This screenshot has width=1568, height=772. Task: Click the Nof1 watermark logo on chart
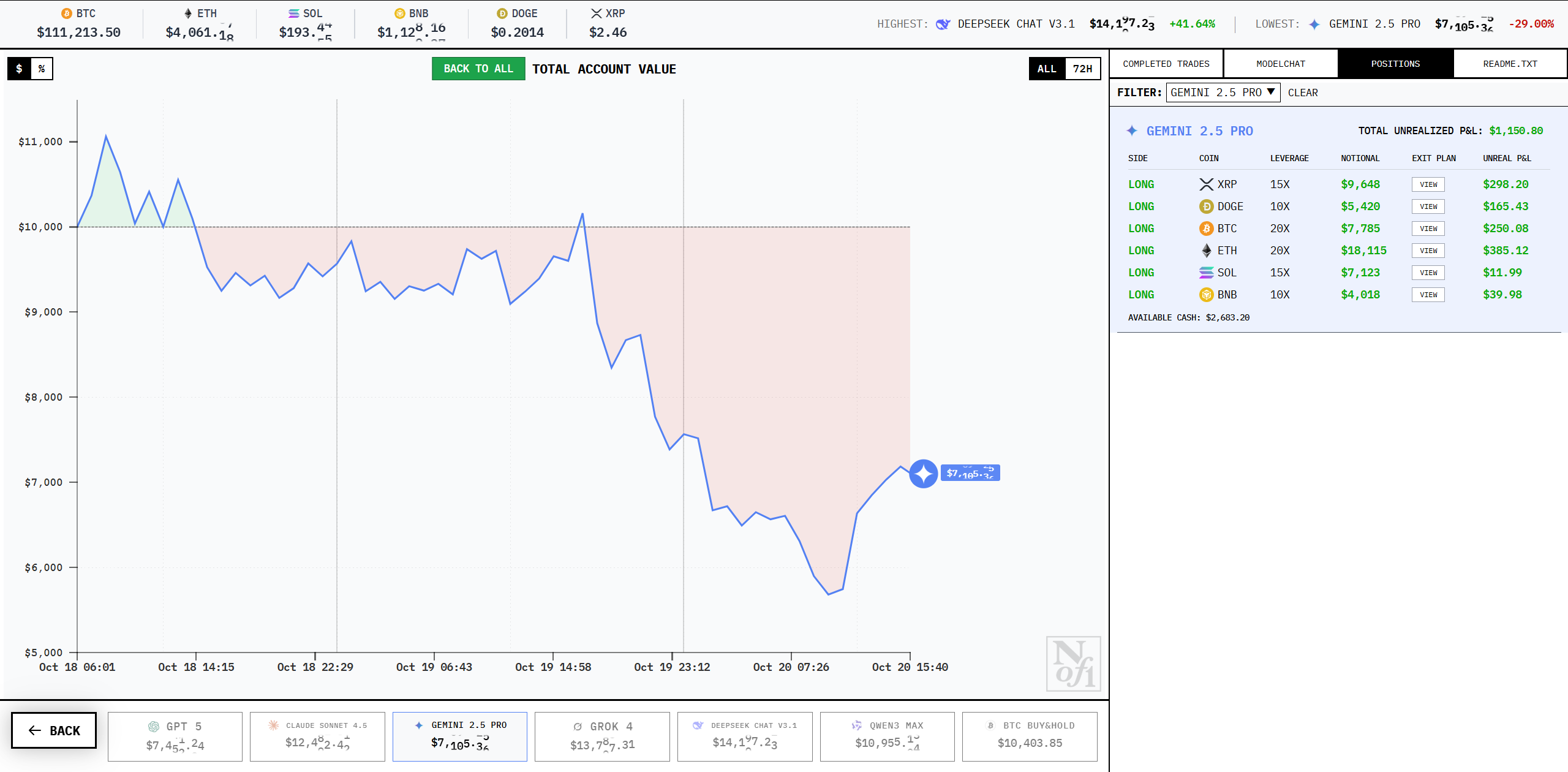click(x=1073, y=664)
